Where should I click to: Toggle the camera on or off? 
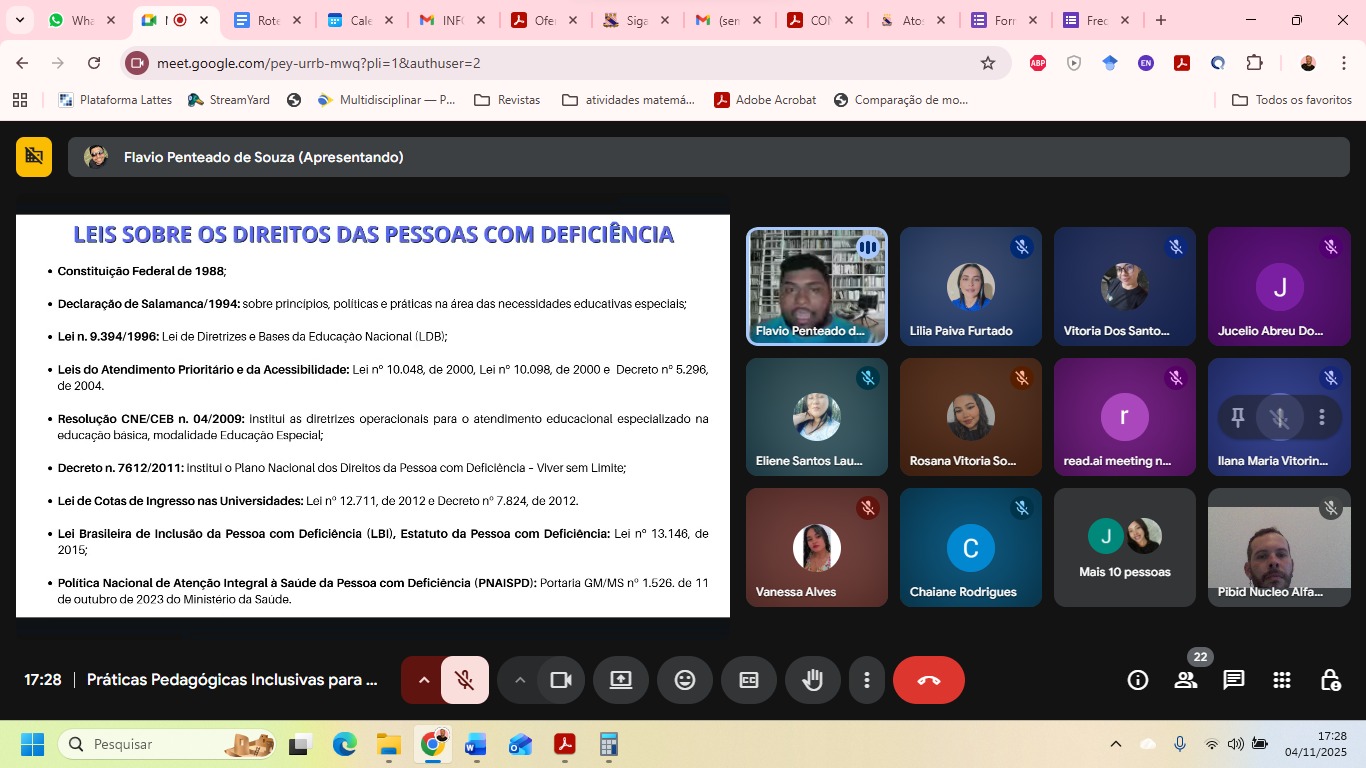click(561, 680)
